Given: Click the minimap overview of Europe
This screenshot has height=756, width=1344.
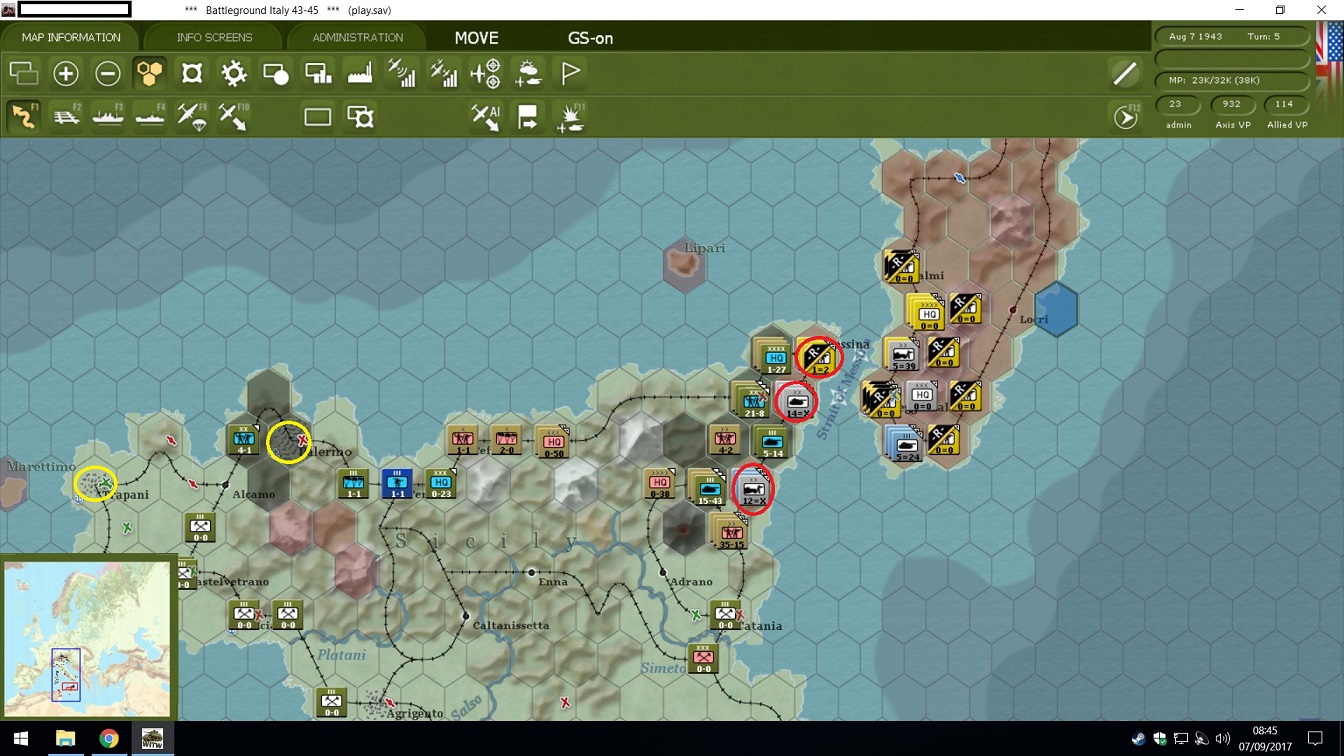Looking at the screenshot, I should coord(87,638).
